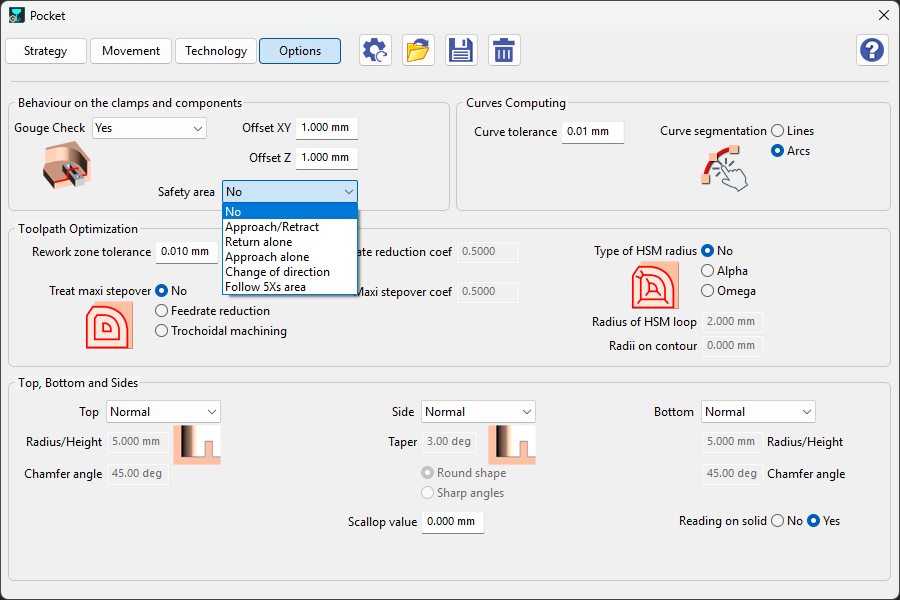Screen dimensions: 900x600
Task: Go to the Technology tab
Action: 215,51
